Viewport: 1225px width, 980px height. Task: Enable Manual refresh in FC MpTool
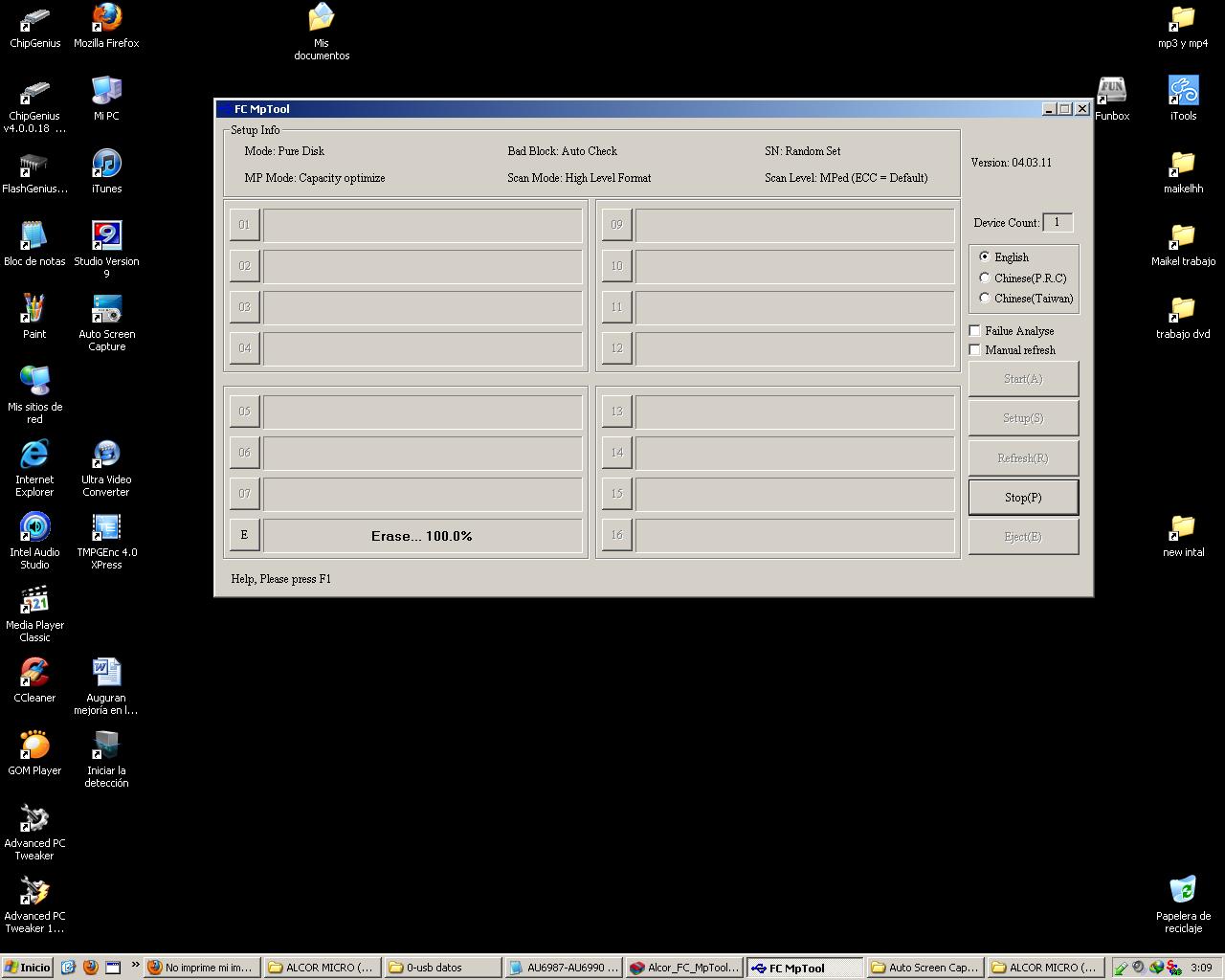[975, 349]
